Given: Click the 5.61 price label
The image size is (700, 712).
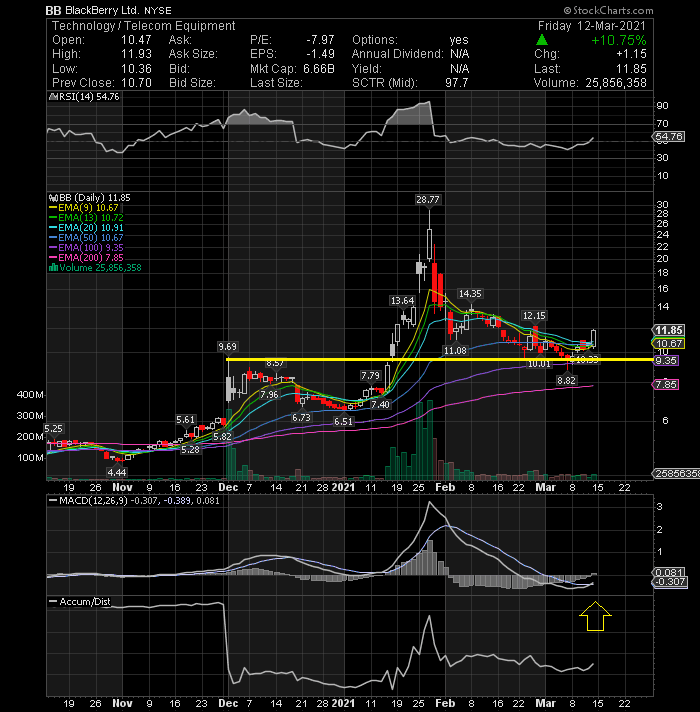Looking at the screenshot, I should click(185, 420).
